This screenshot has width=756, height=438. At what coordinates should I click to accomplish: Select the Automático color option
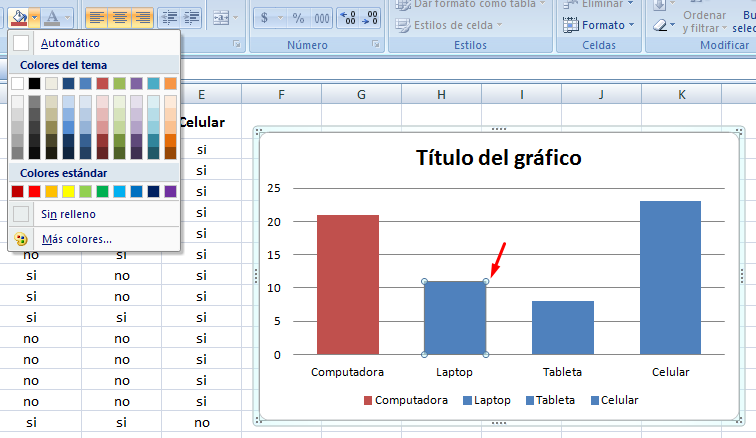[70, 43]
